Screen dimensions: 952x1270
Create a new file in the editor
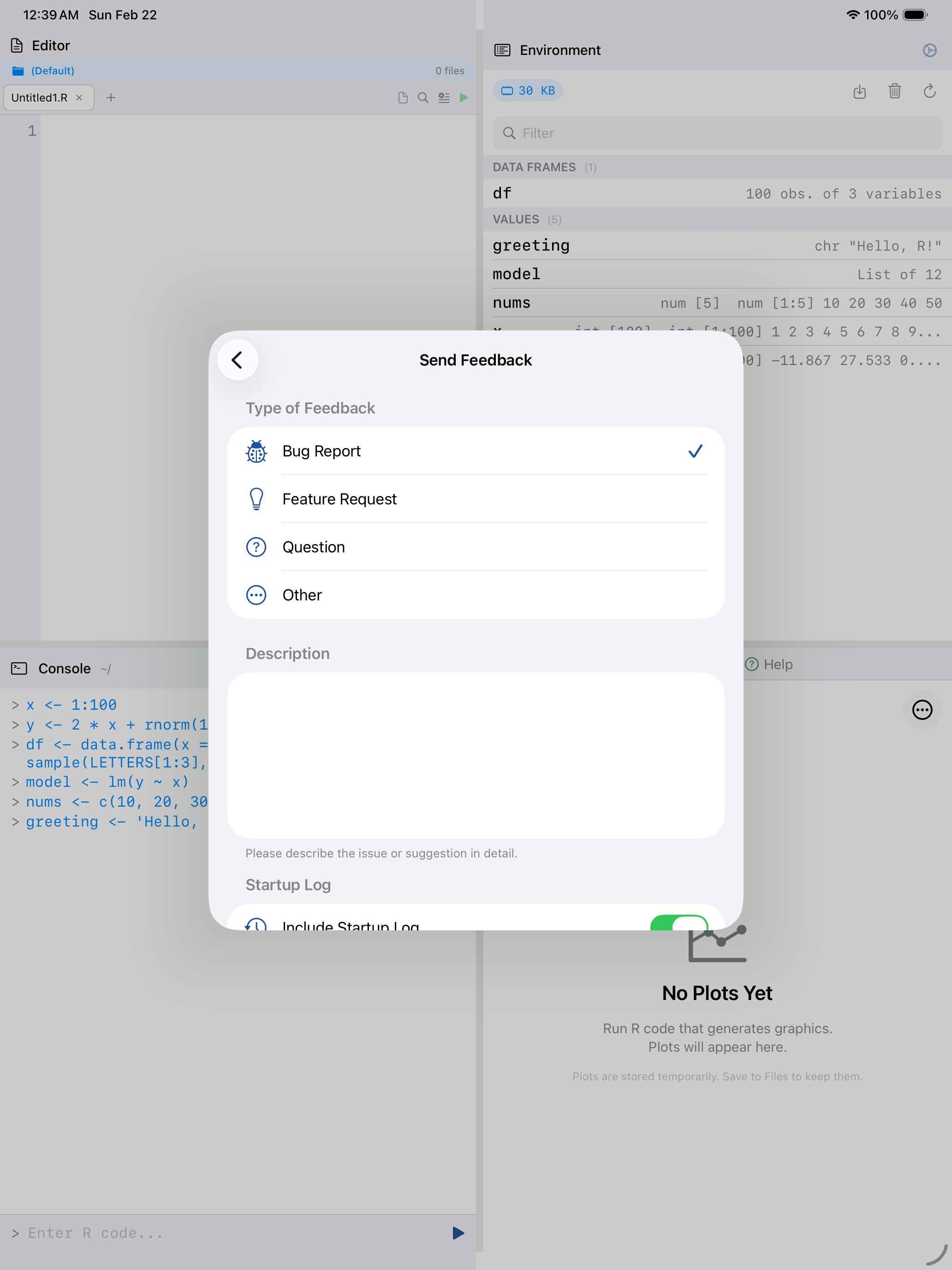point(403,98)
